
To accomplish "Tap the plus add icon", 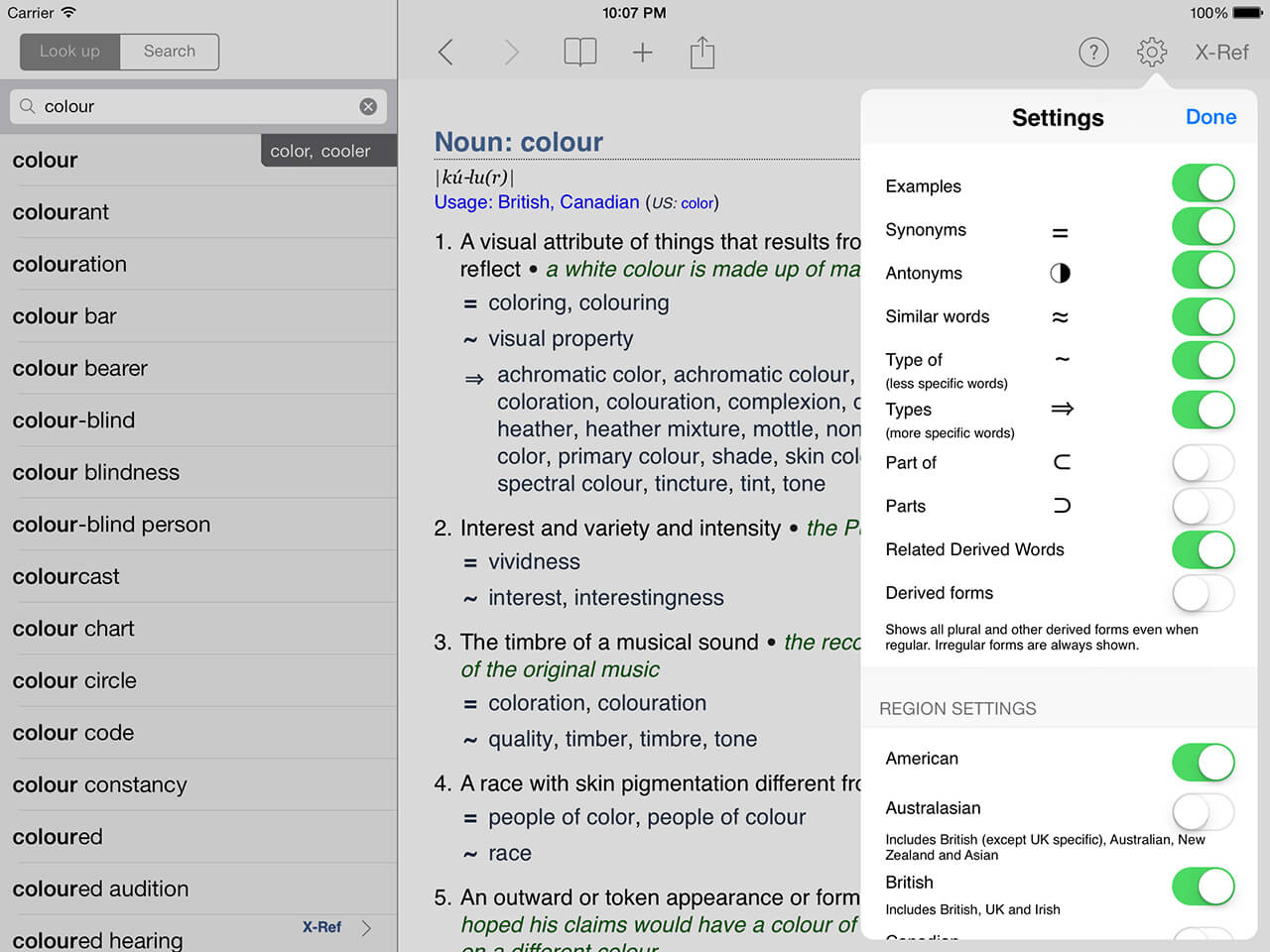I will click(x=643, y=53).
